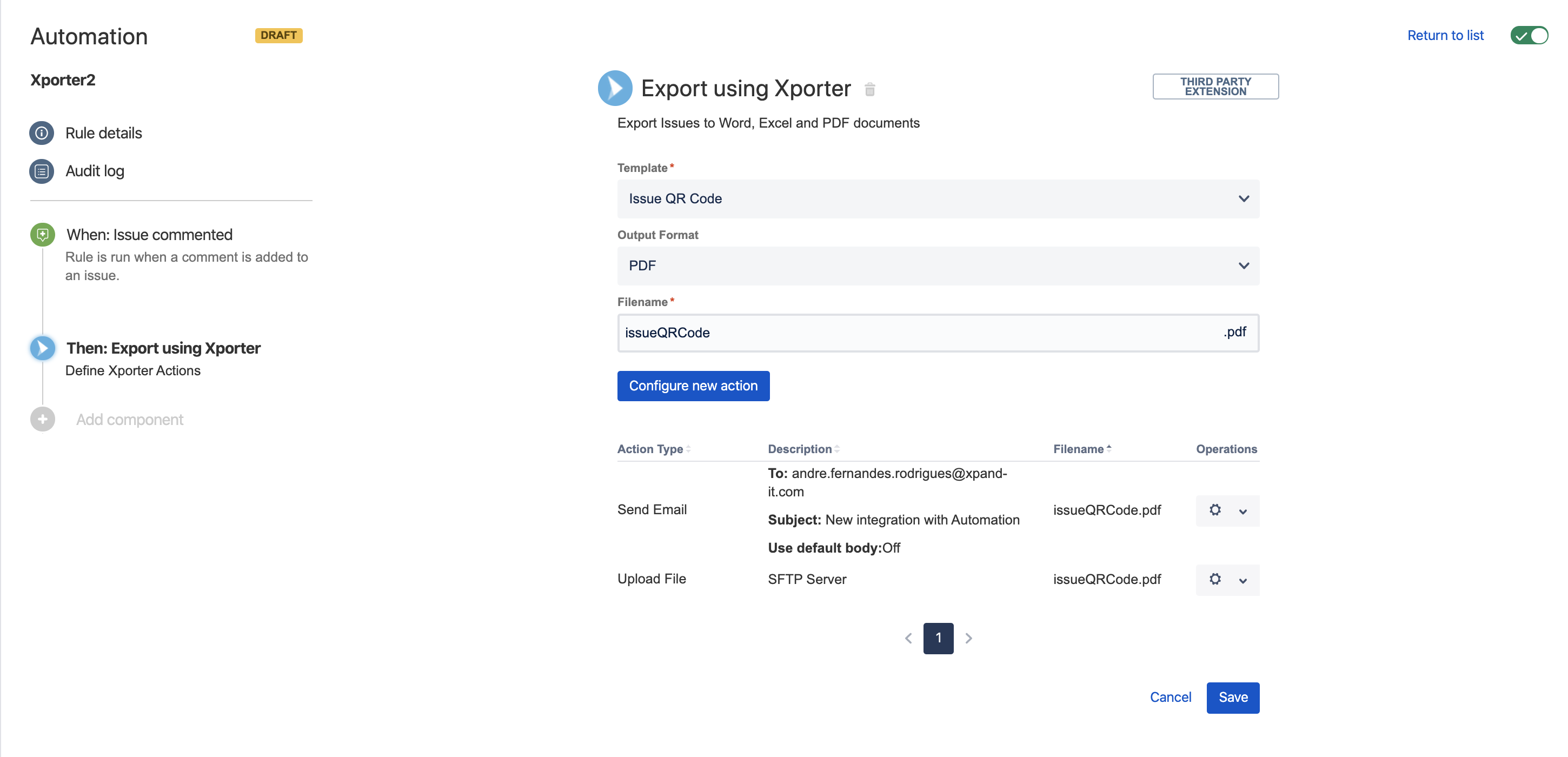Viewport: 1568px width, 757px height.
Task: Click into the Filename input field
Action: point(913,333)
